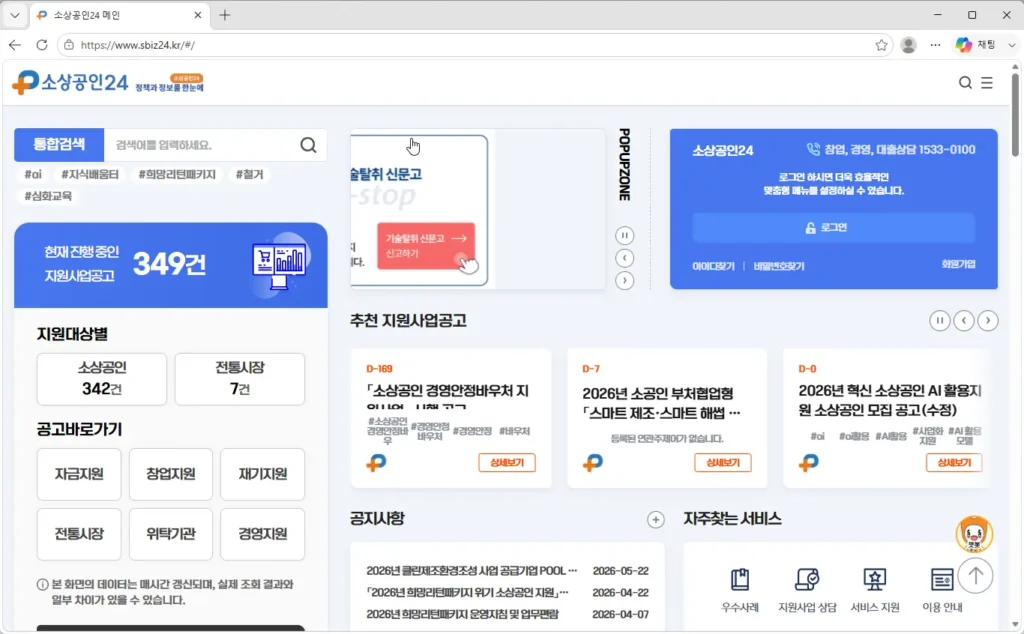Viewport: 1024px width, 634px height.
Task: Open the 전통시장 shortcut under 공고바로가기
Action: (79, 534)
